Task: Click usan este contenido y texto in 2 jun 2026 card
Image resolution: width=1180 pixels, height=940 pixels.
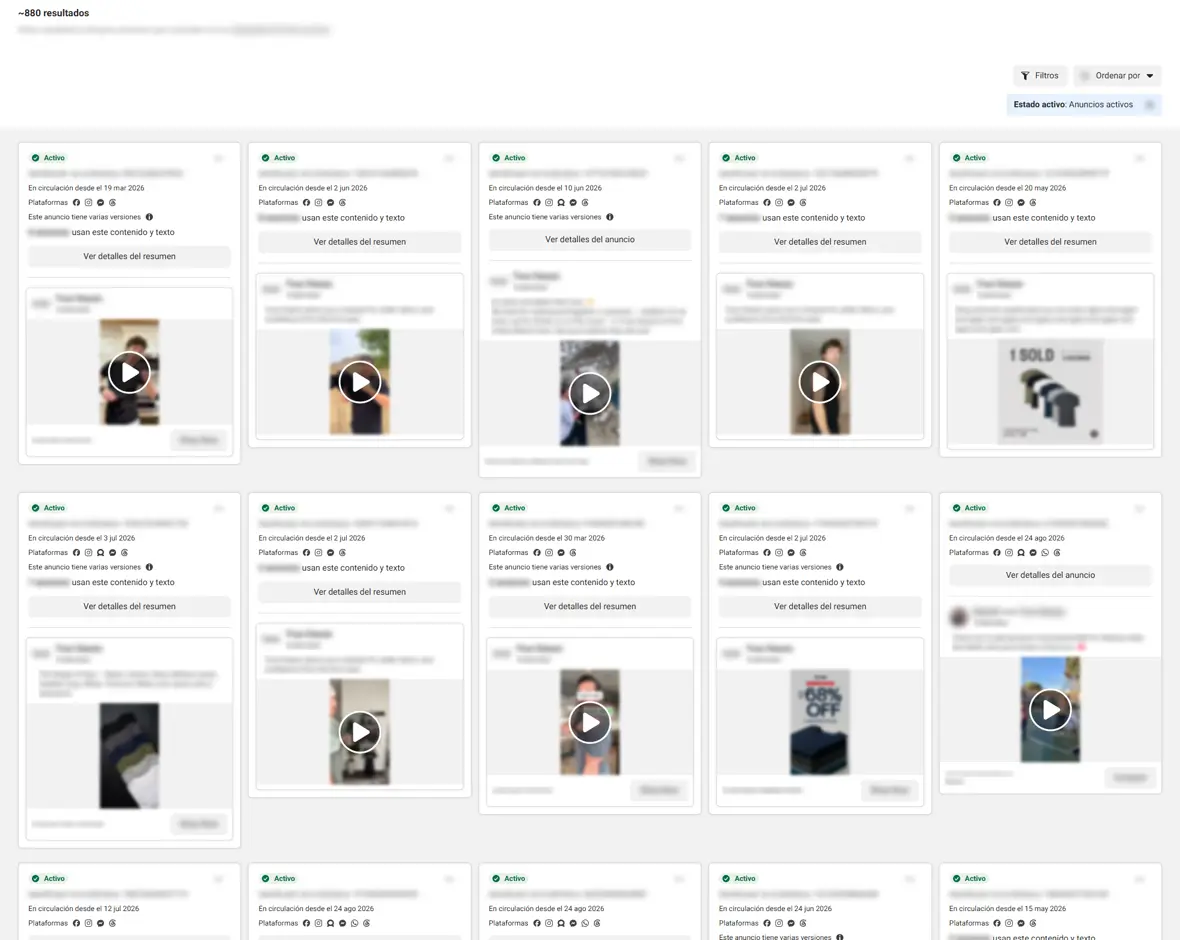Action: tap(353, 218)
